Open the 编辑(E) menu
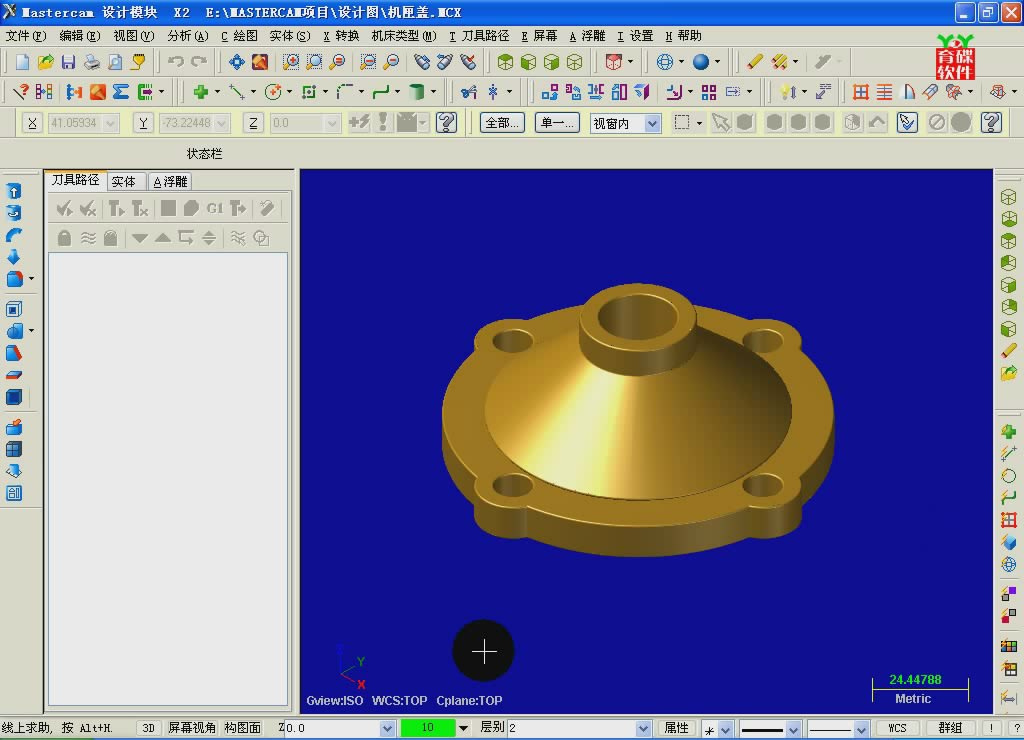The image size is (1024, 740). [80, 36]
